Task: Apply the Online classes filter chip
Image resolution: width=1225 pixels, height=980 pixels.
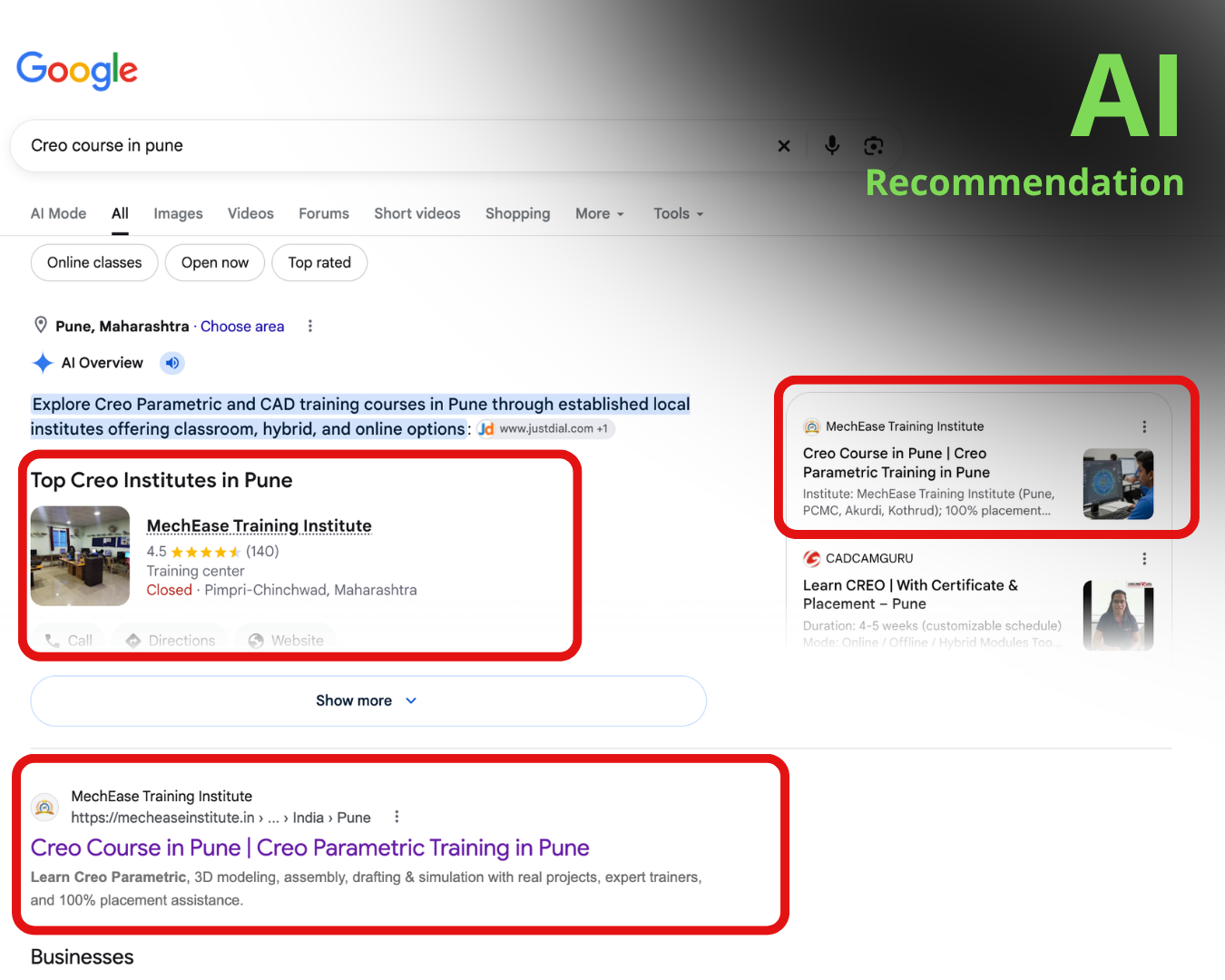Action: [x=94, y=263]
